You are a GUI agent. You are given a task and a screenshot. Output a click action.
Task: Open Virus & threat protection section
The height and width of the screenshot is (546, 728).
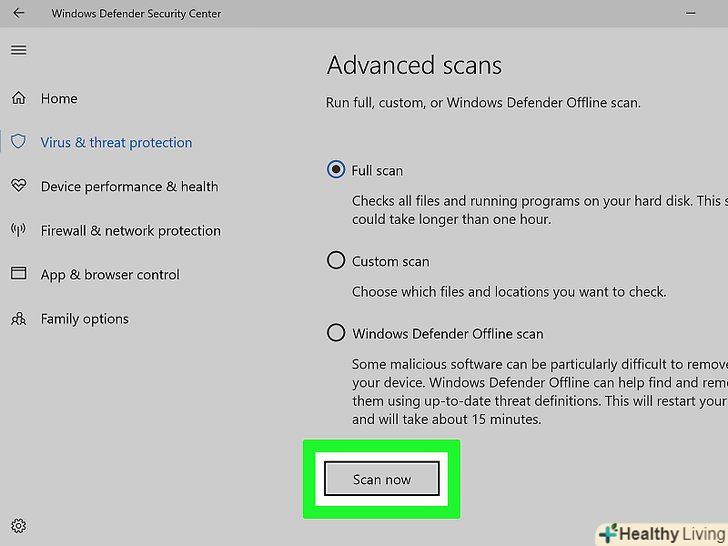tap(116, 143)
